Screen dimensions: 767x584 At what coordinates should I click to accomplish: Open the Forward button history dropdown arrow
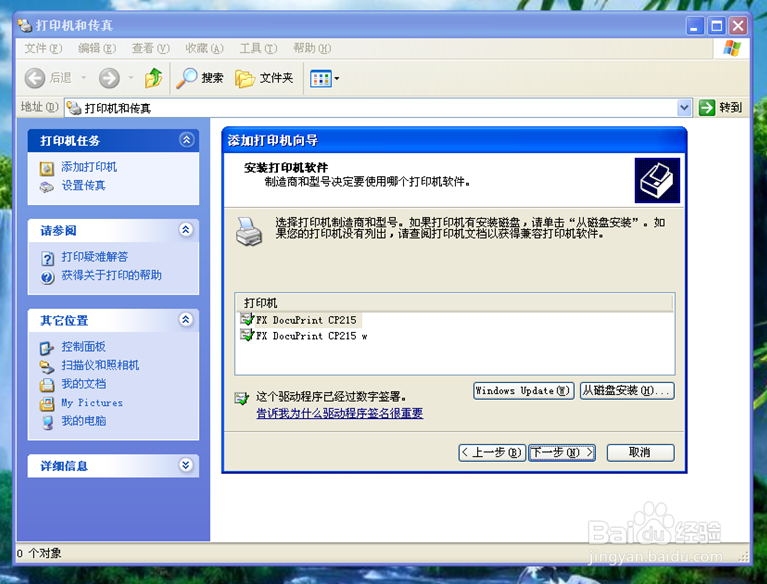tap(131, 78)
